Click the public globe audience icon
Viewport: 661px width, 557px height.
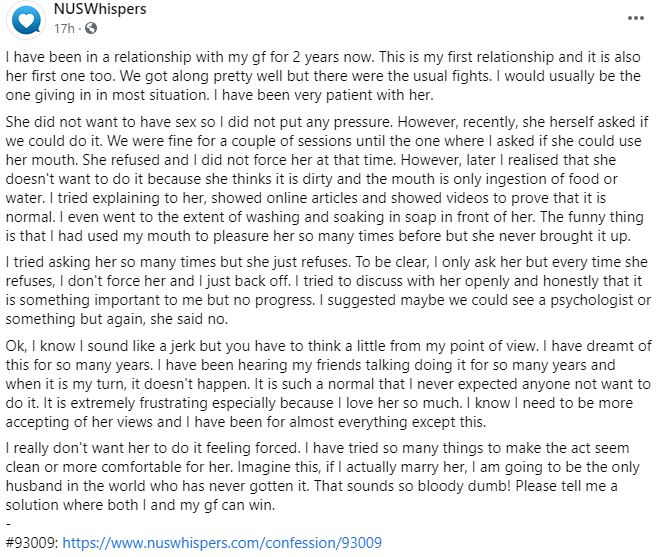click(x=91, y=28)
